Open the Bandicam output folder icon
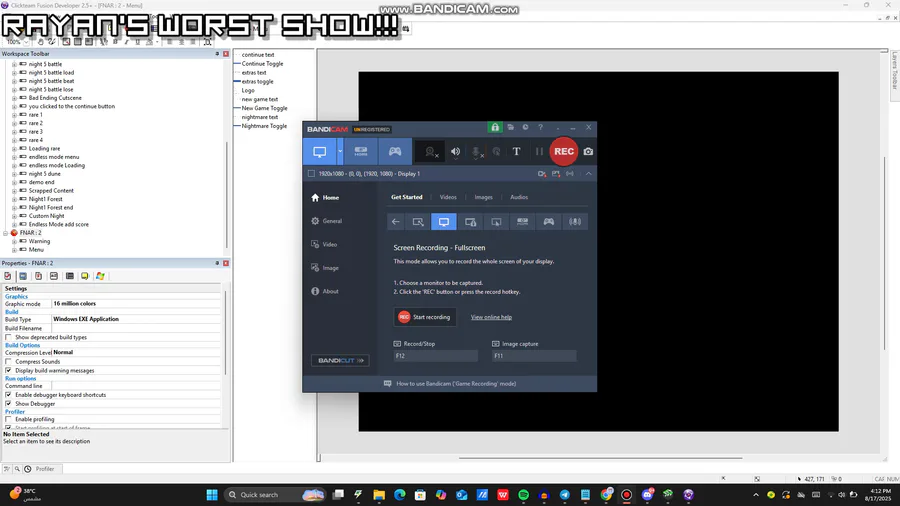900x506 pixels. click(x=510, y=127)
